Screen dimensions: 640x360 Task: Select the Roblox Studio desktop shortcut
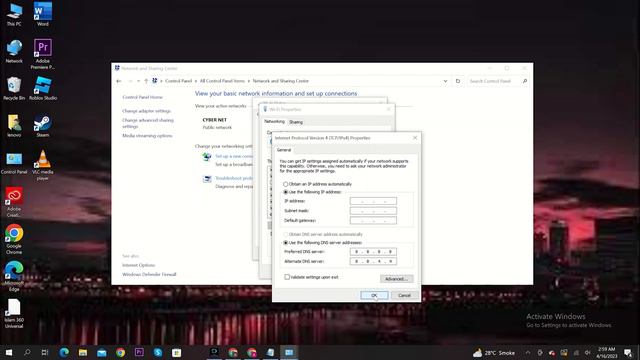pos(42,89)
